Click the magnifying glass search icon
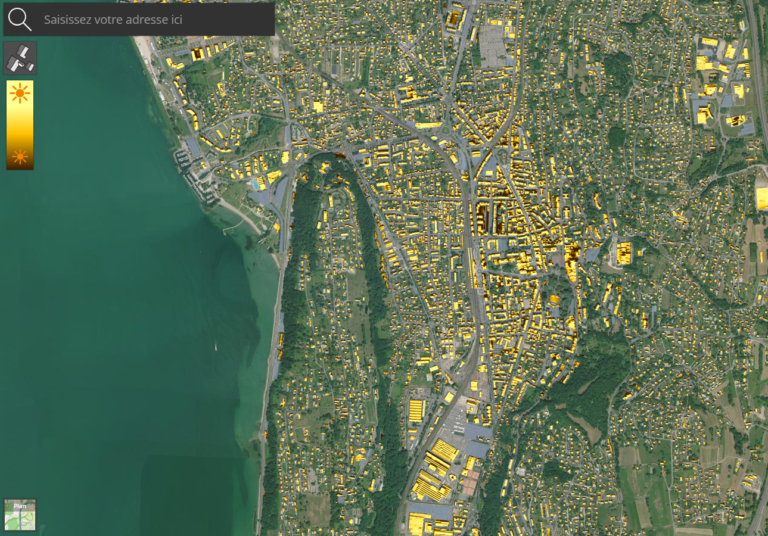Screen dimensions: 768x536 pos(20,19)
